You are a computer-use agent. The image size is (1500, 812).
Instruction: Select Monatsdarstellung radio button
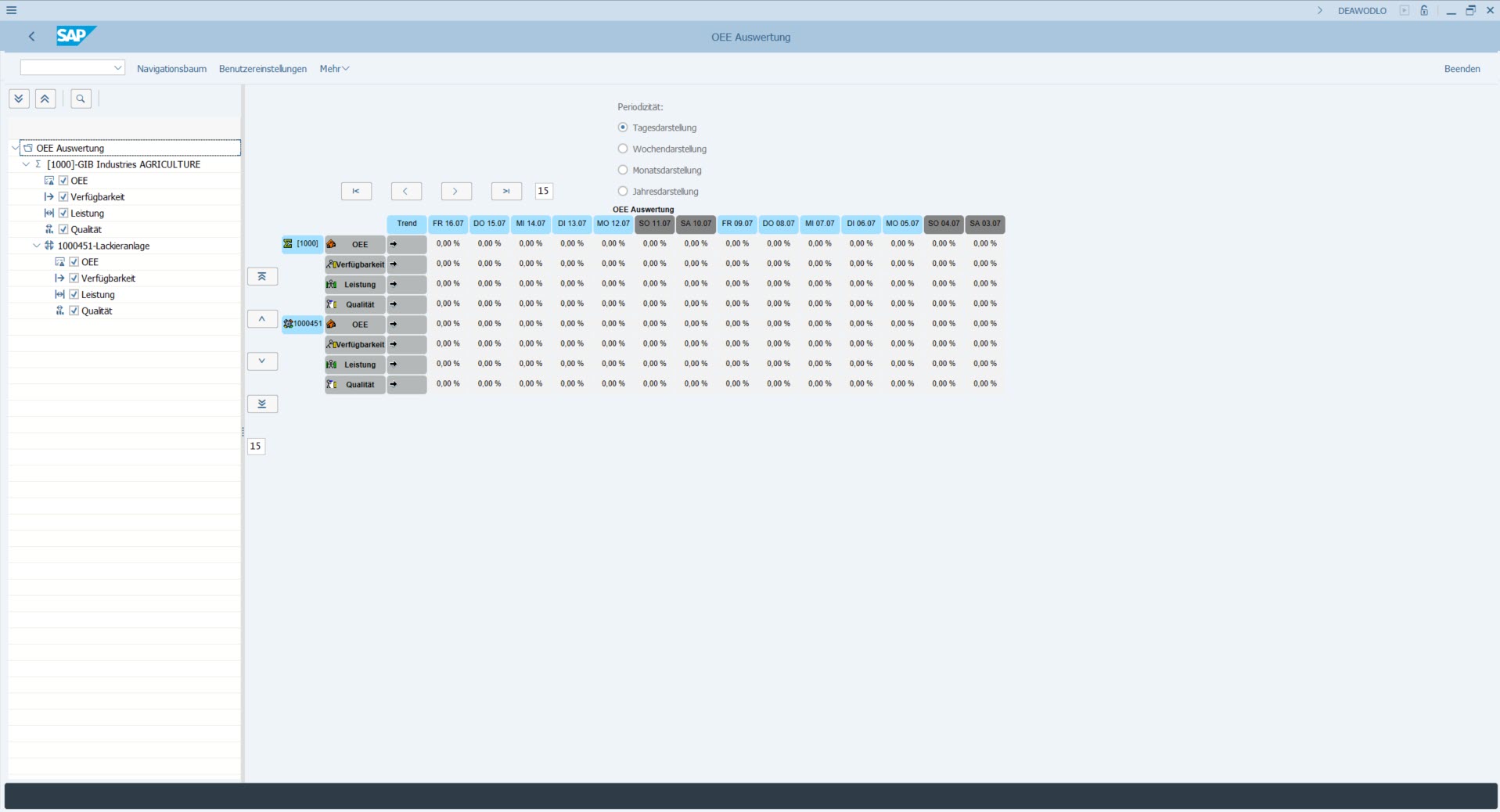(x=623, y=170)
